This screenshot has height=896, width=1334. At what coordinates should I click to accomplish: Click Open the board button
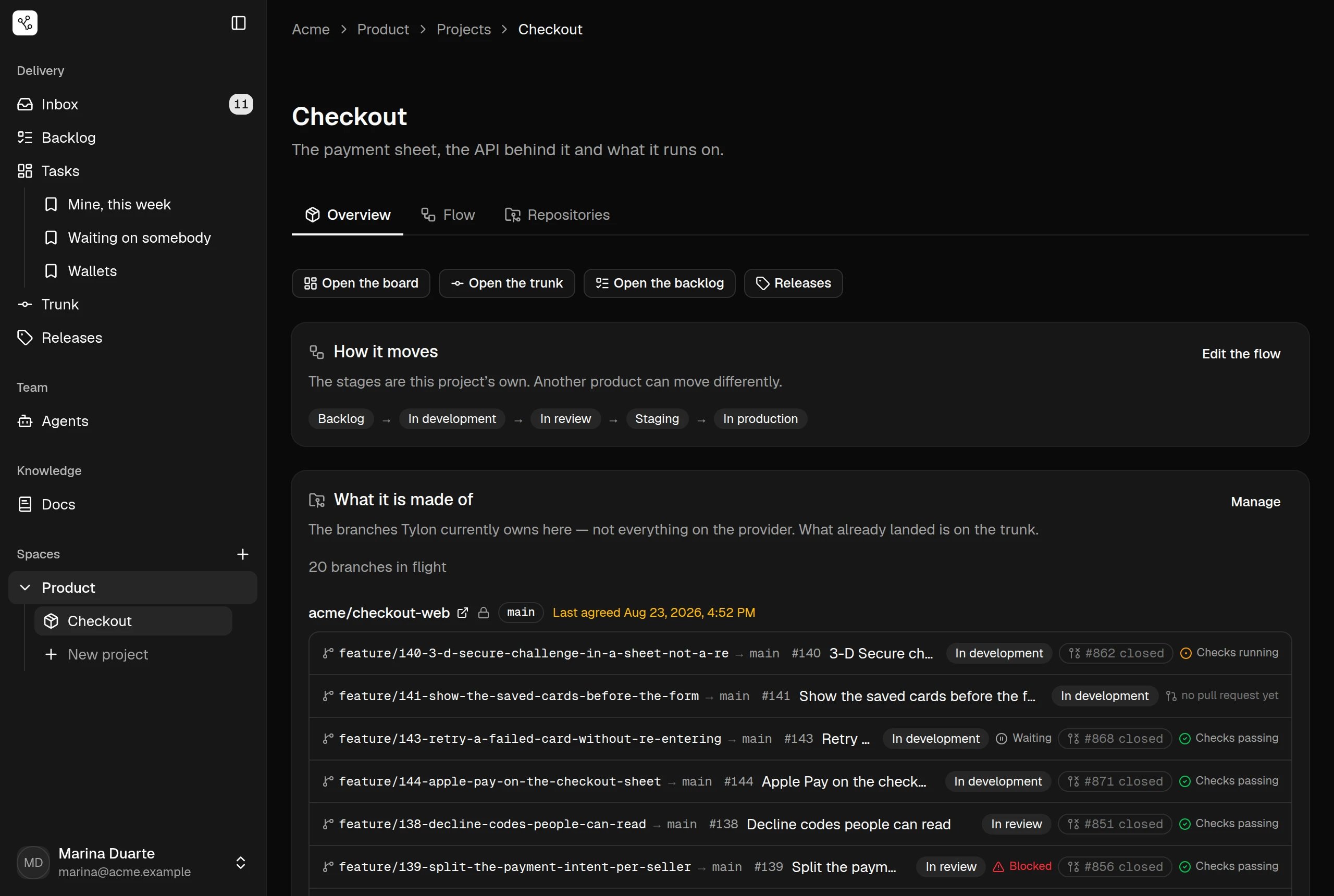tap(361, 283)
